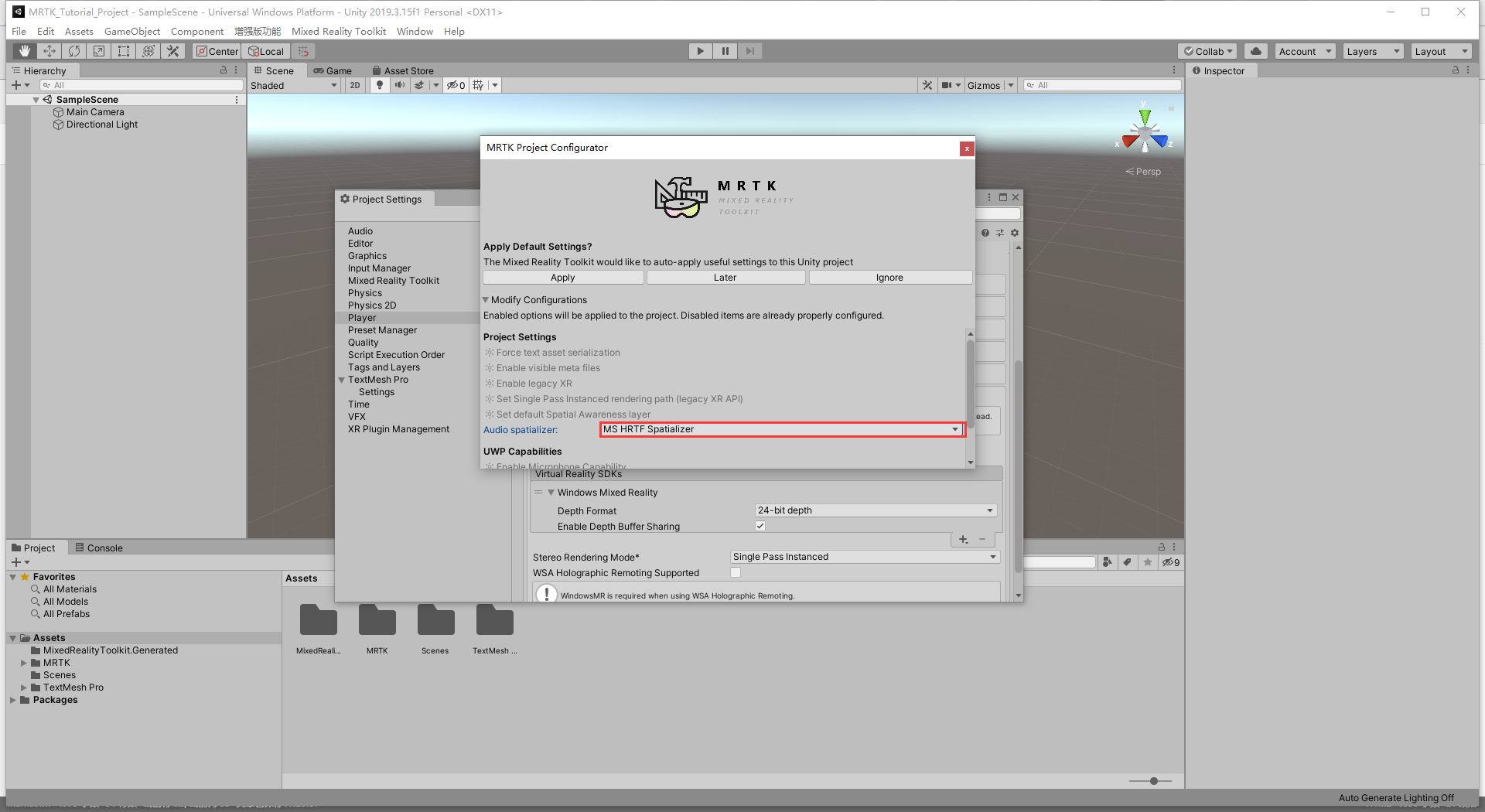Select the Rotate tool
The width and height of the screenshot is (1485, 812).
pyautogui.click(x=74, y=51)
